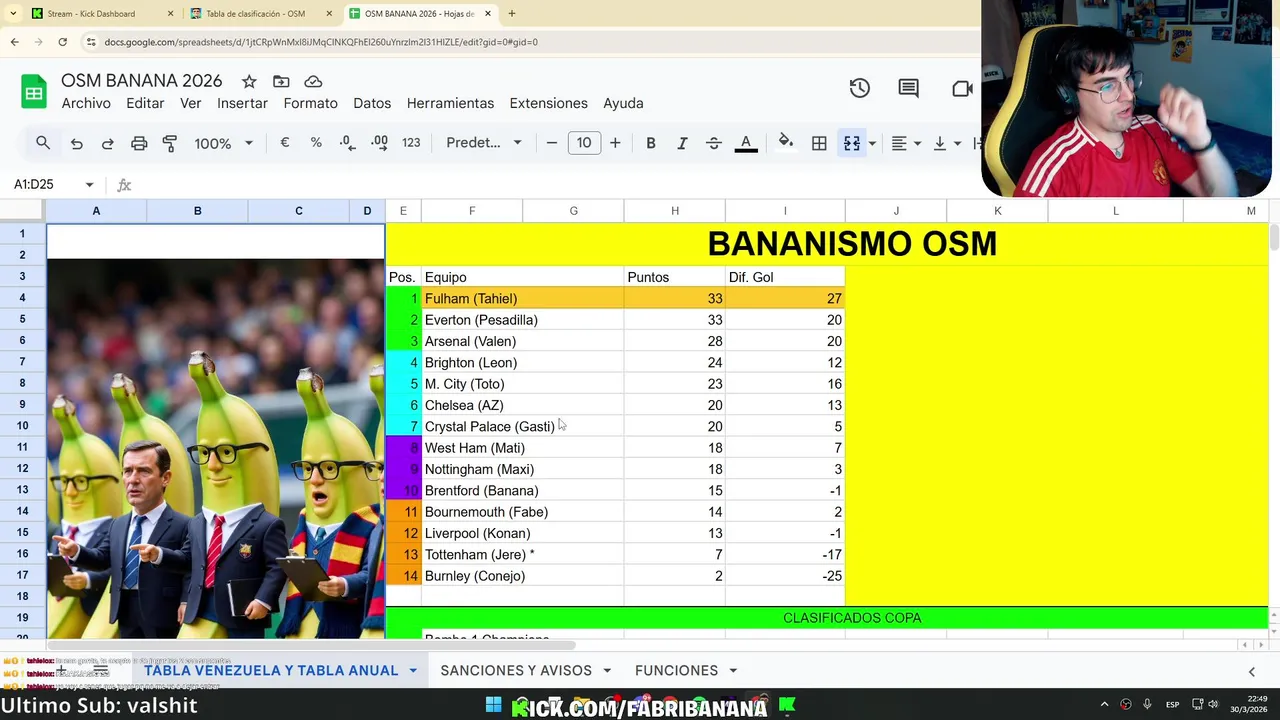Viewport: 1280px width, 720px height.
Task: Select column H header
Action: pos(675,211)
